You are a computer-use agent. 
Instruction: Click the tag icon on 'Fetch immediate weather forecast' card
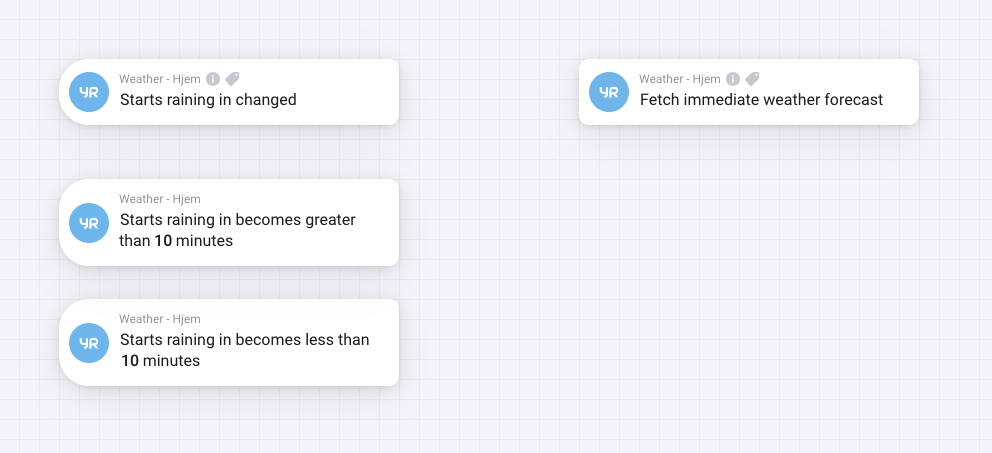pyautogui.click(x=752, y=79)
